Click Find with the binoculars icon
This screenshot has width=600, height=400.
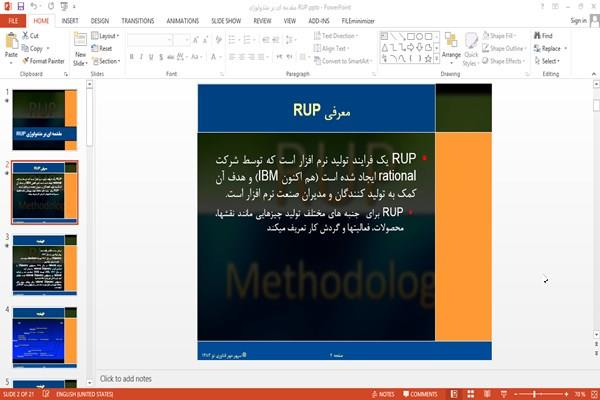(543, 36)
